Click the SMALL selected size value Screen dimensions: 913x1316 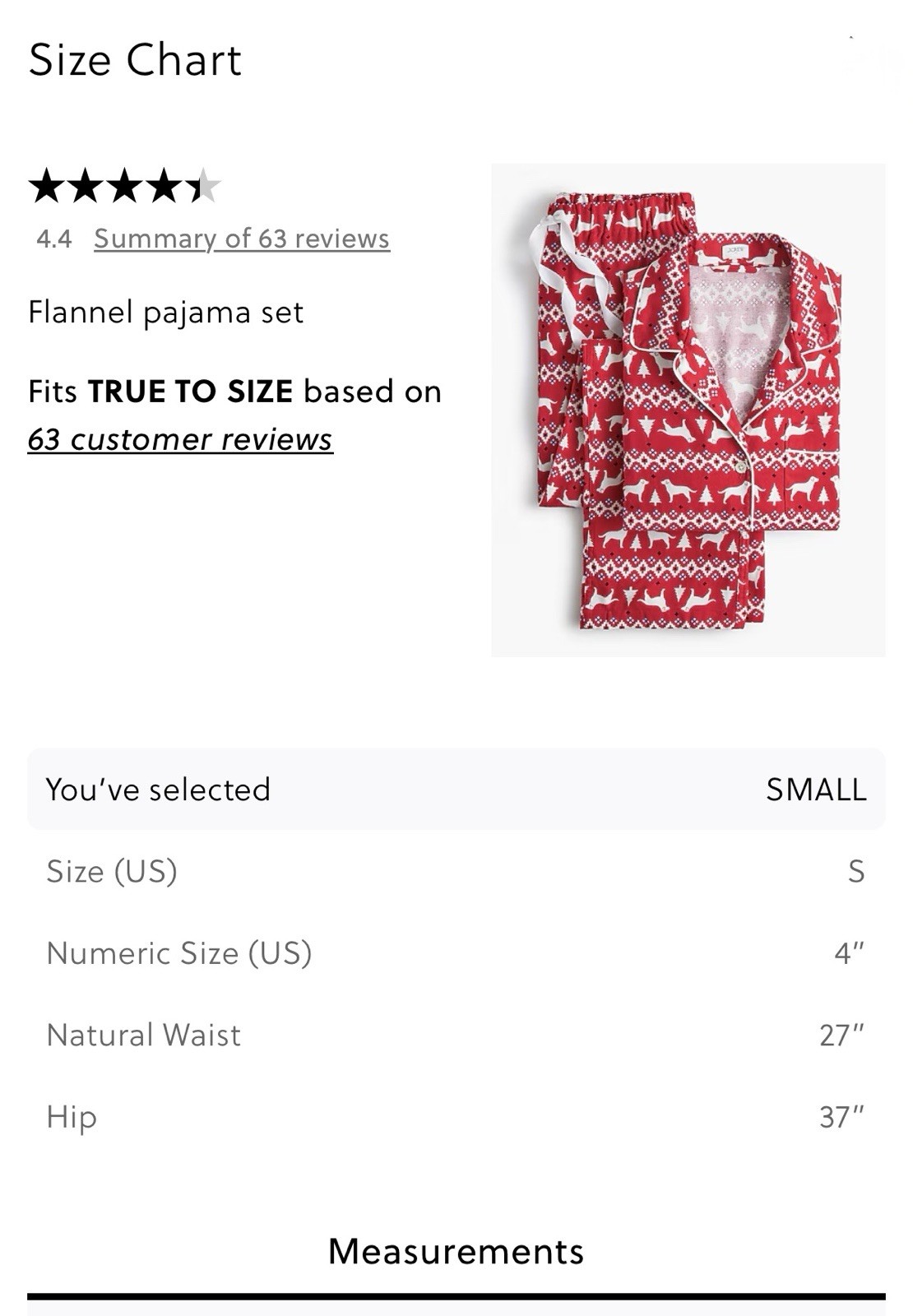click(x=816, y=790)
